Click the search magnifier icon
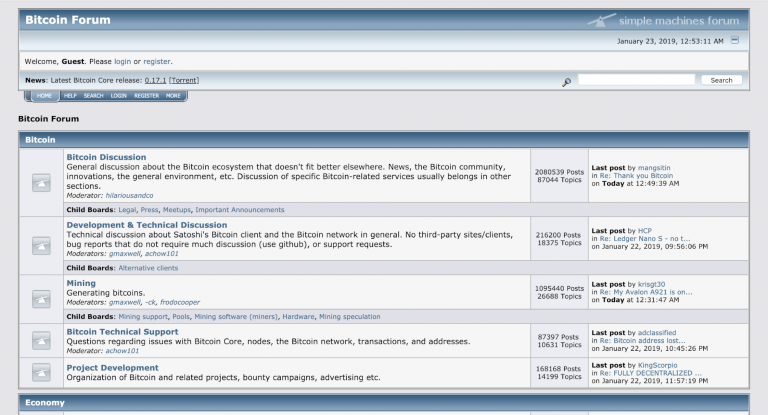The image size is (768, 415). [x=566, y=82]
